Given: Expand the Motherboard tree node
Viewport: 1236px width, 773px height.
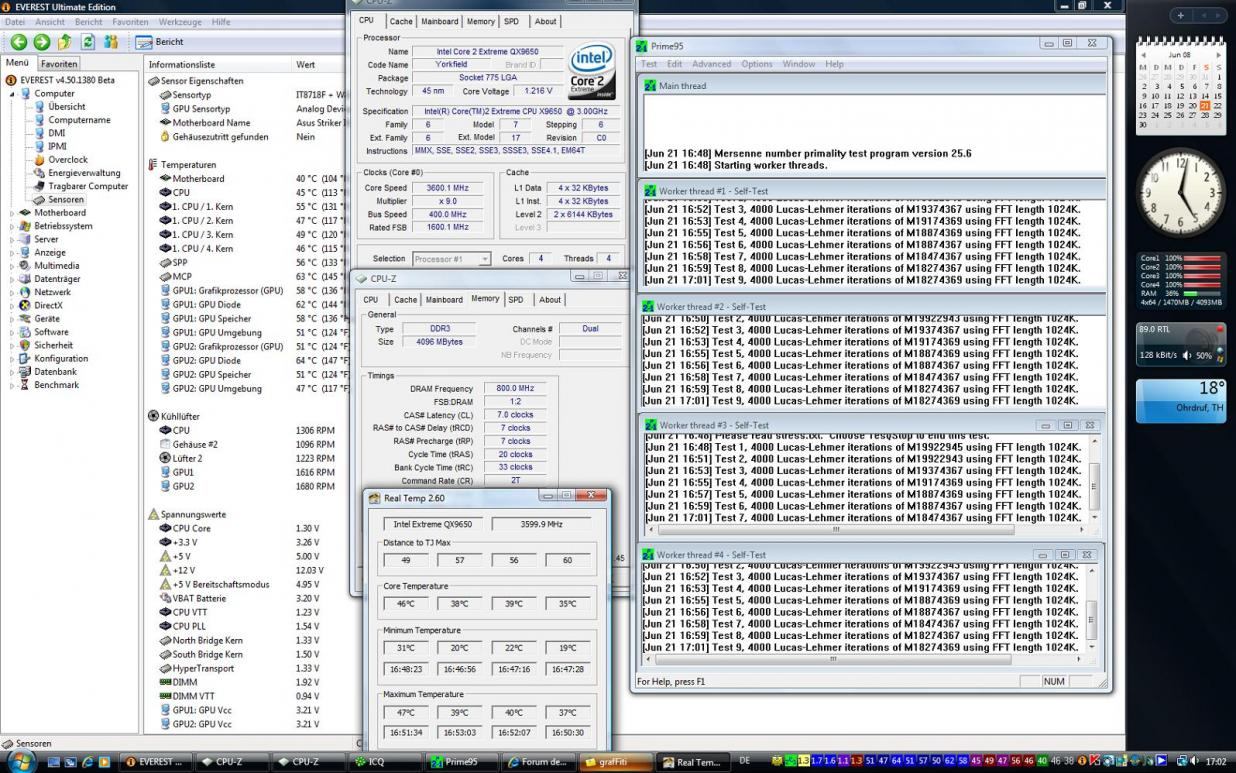Looking at the screenshot, I should 13,213.
